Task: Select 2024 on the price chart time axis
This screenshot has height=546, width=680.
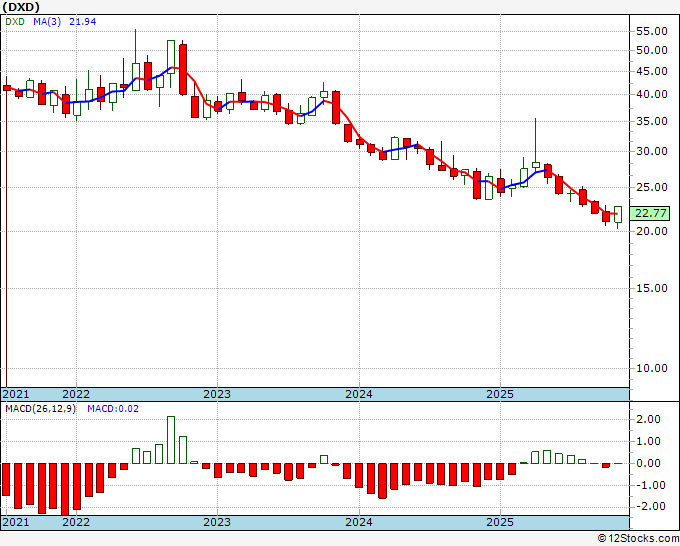Action: 359,394
